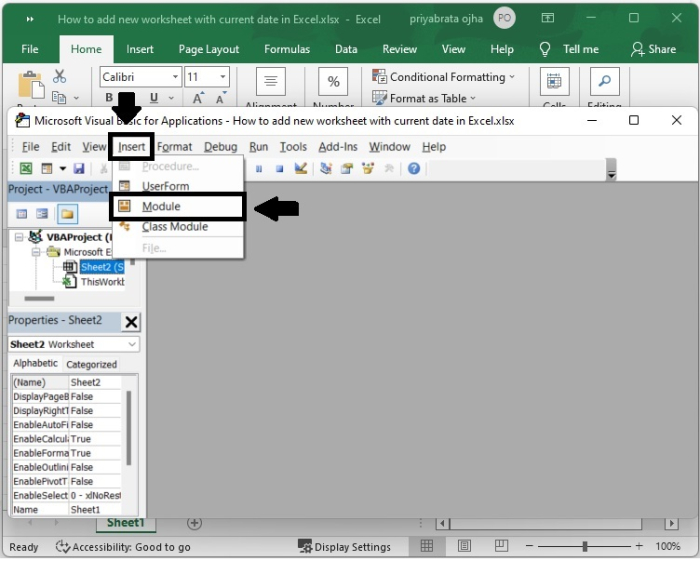Click the zoom out minus button
Image resolution: width=700 pixels, height=561 pixels.
pyautogui.click(x=529, y=546)
